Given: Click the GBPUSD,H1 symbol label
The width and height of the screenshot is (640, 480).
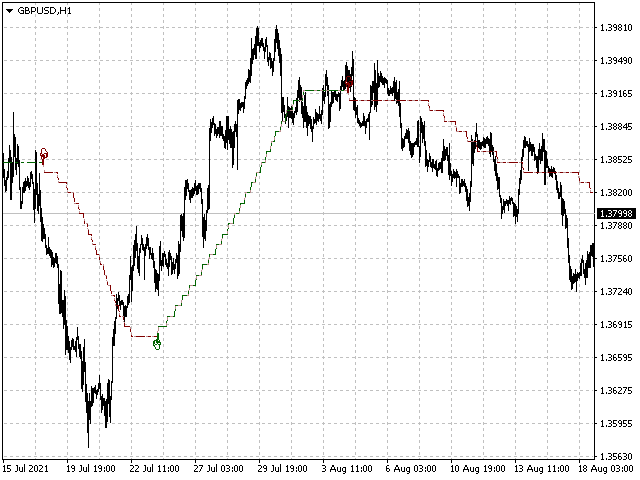Looking at the screenshot, I should pos(44,11).
